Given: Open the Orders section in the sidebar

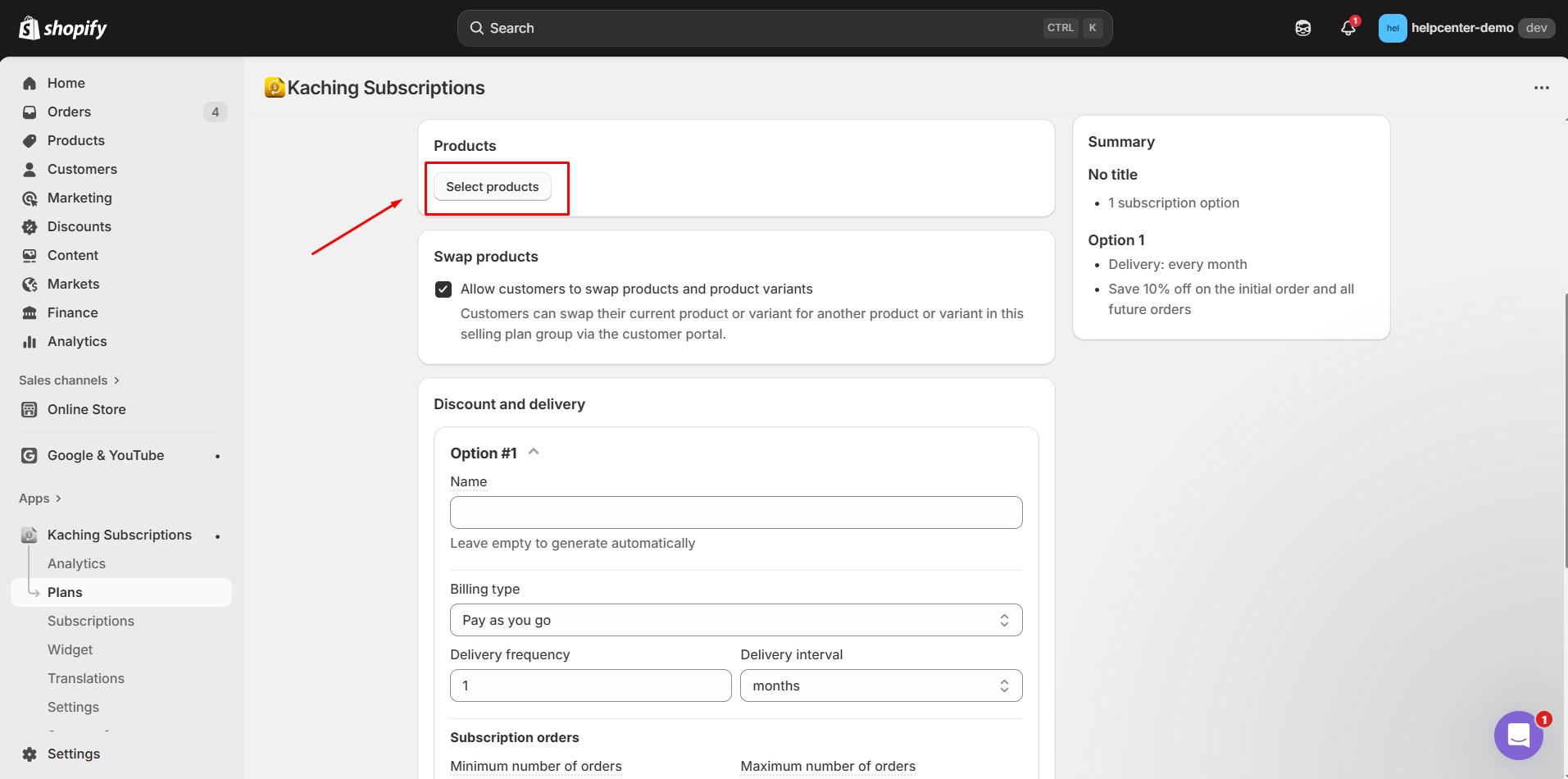Looking at the screenshot, I should click(69, 112).
